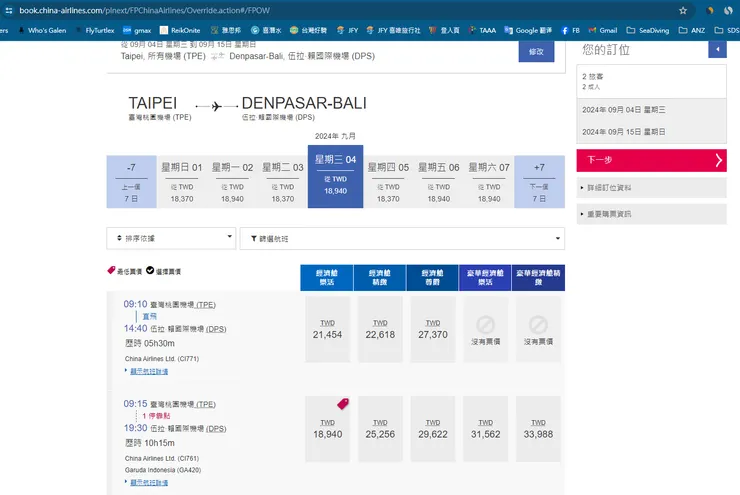The width and height of the screenshot is (740, 495).
Task: Click the 05h30m duration text
Action: tap(160, 343)
